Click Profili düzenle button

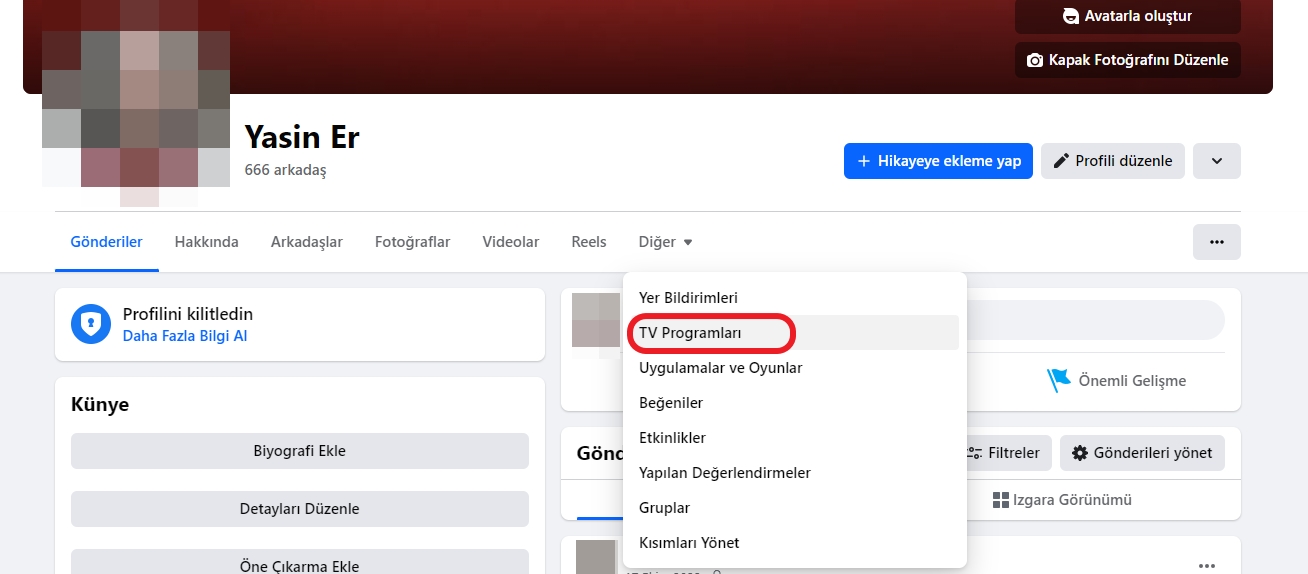(1113, 161)
